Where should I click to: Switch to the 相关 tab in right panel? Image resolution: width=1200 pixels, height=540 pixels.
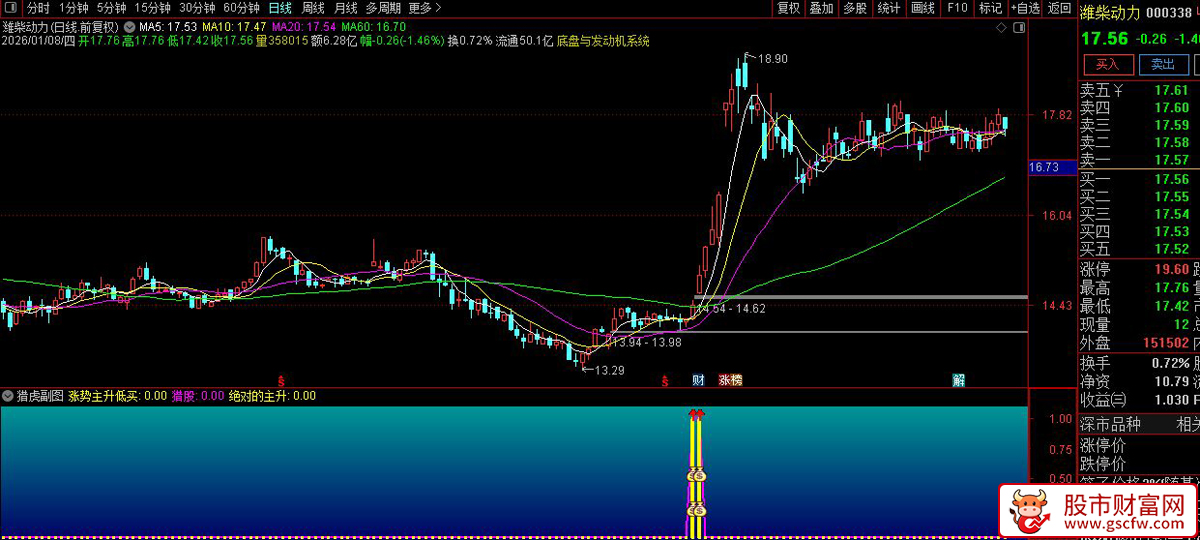[x=1187, y=424]
